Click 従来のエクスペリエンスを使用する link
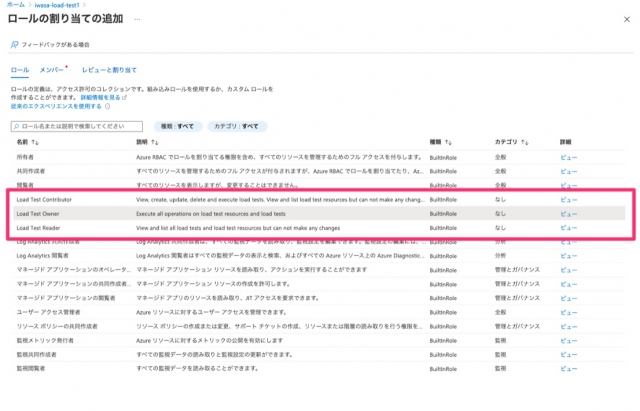 pyautogui.click(x=56, y=107)
